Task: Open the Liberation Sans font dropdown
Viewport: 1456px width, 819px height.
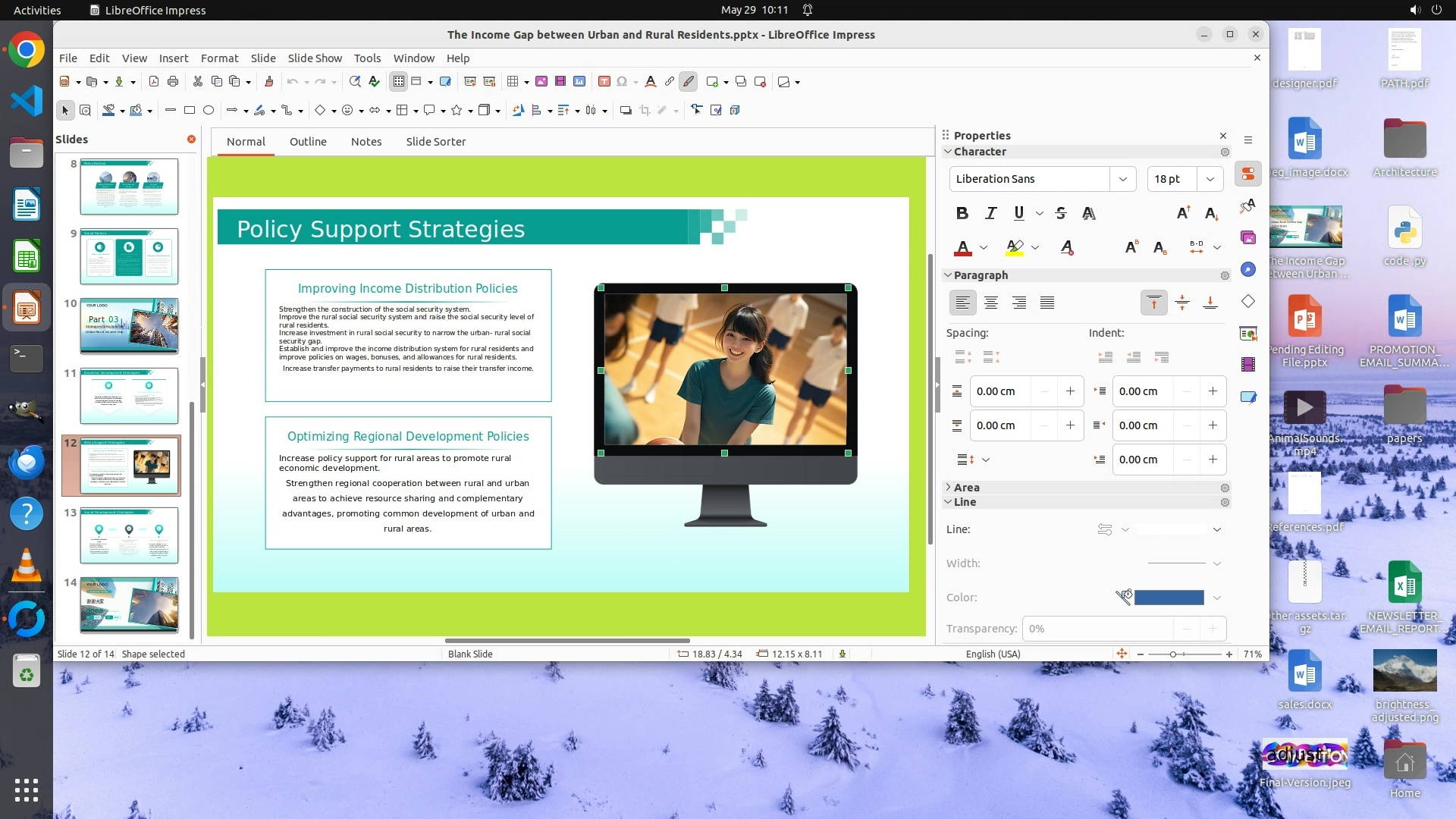Action: (1122, 179)
